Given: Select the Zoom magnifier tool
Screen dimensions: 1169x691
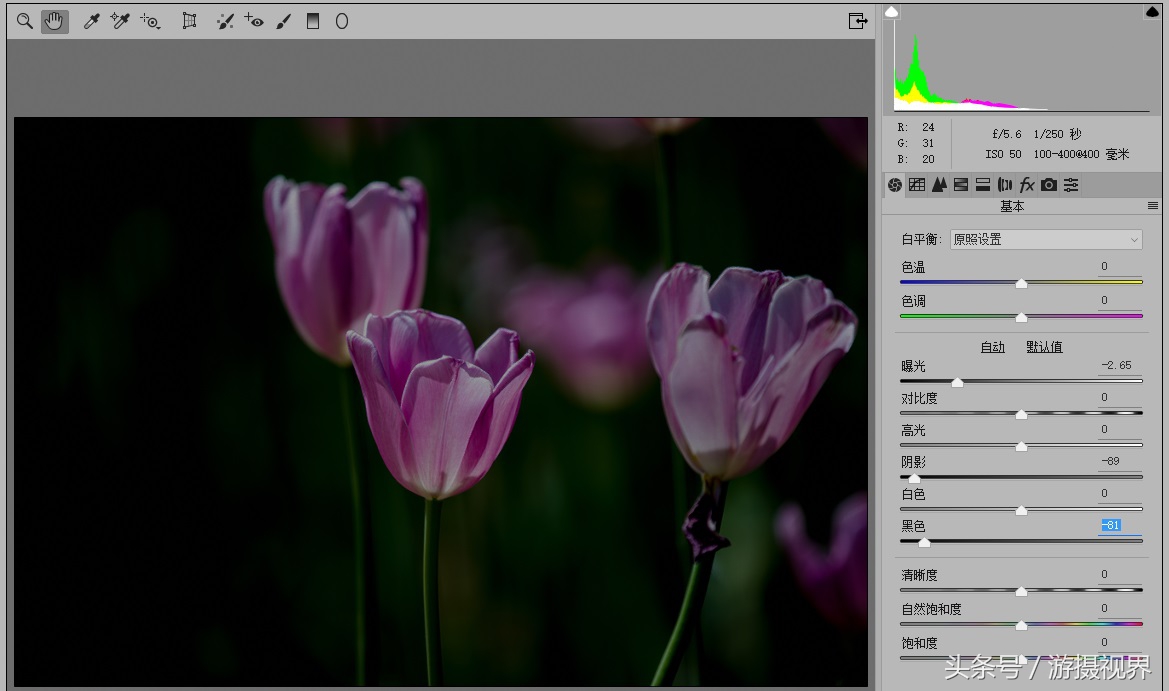Looking at the screenshot, I should click(x=25, y=21).
